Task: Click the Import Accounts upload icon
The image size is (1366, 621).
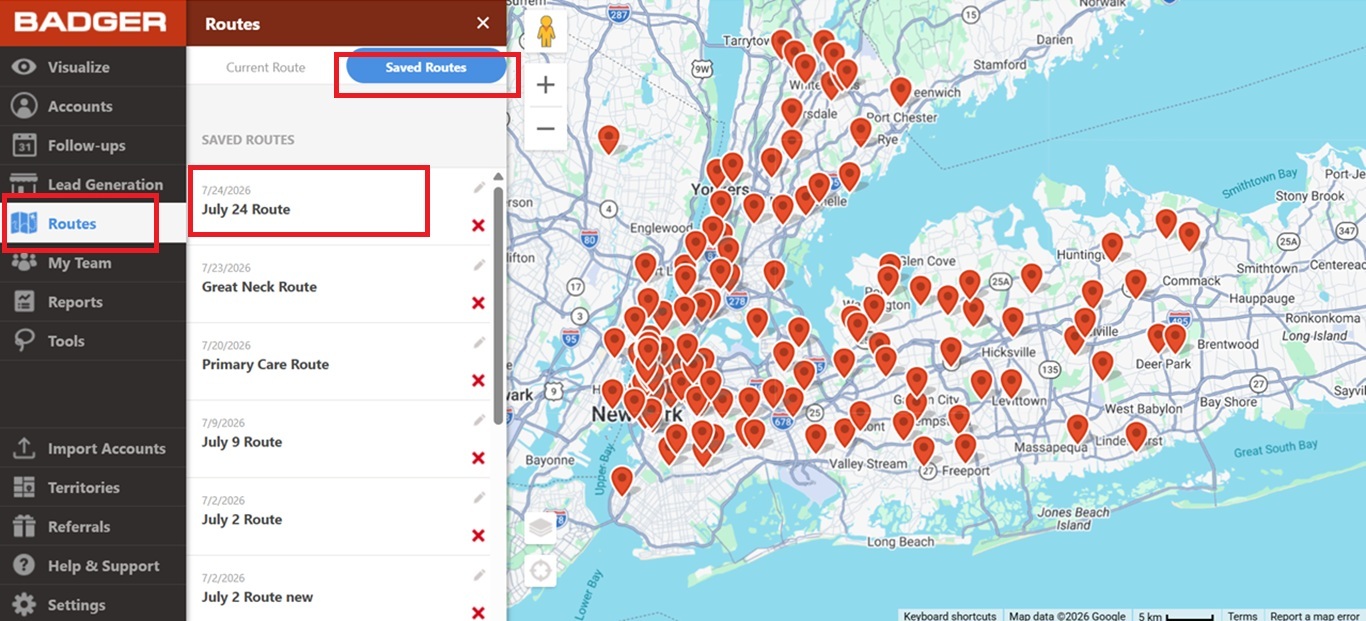Action: [x=24, y=448]
